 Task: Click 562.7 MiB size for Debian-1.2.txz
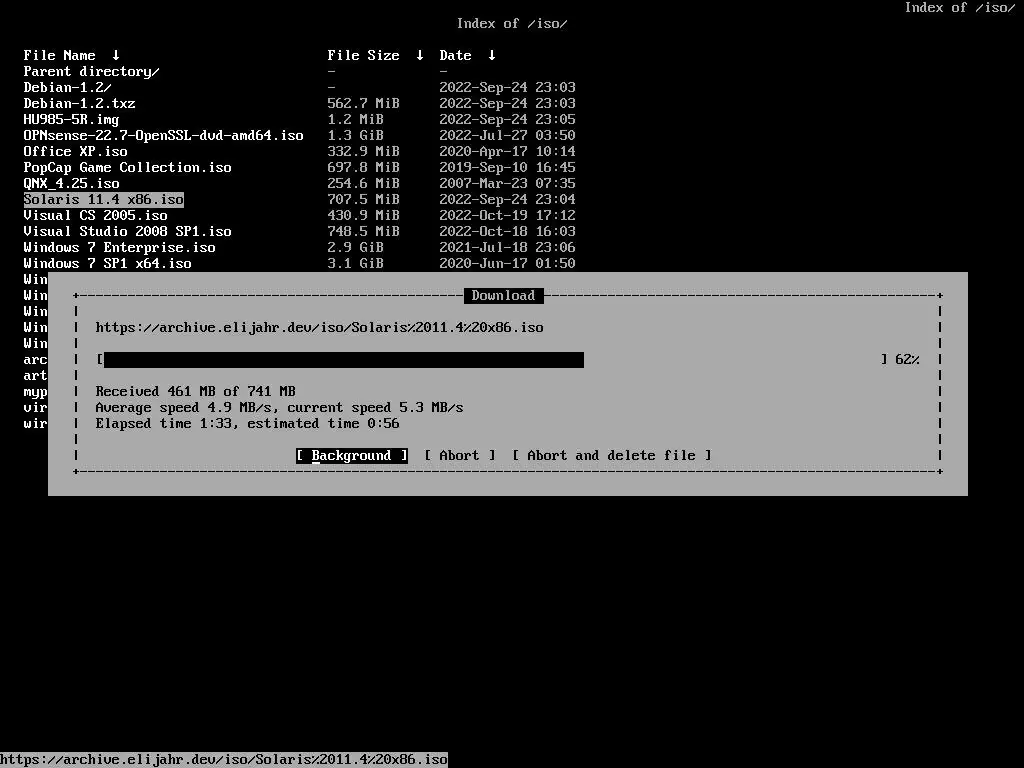click(x=363, y=103)
